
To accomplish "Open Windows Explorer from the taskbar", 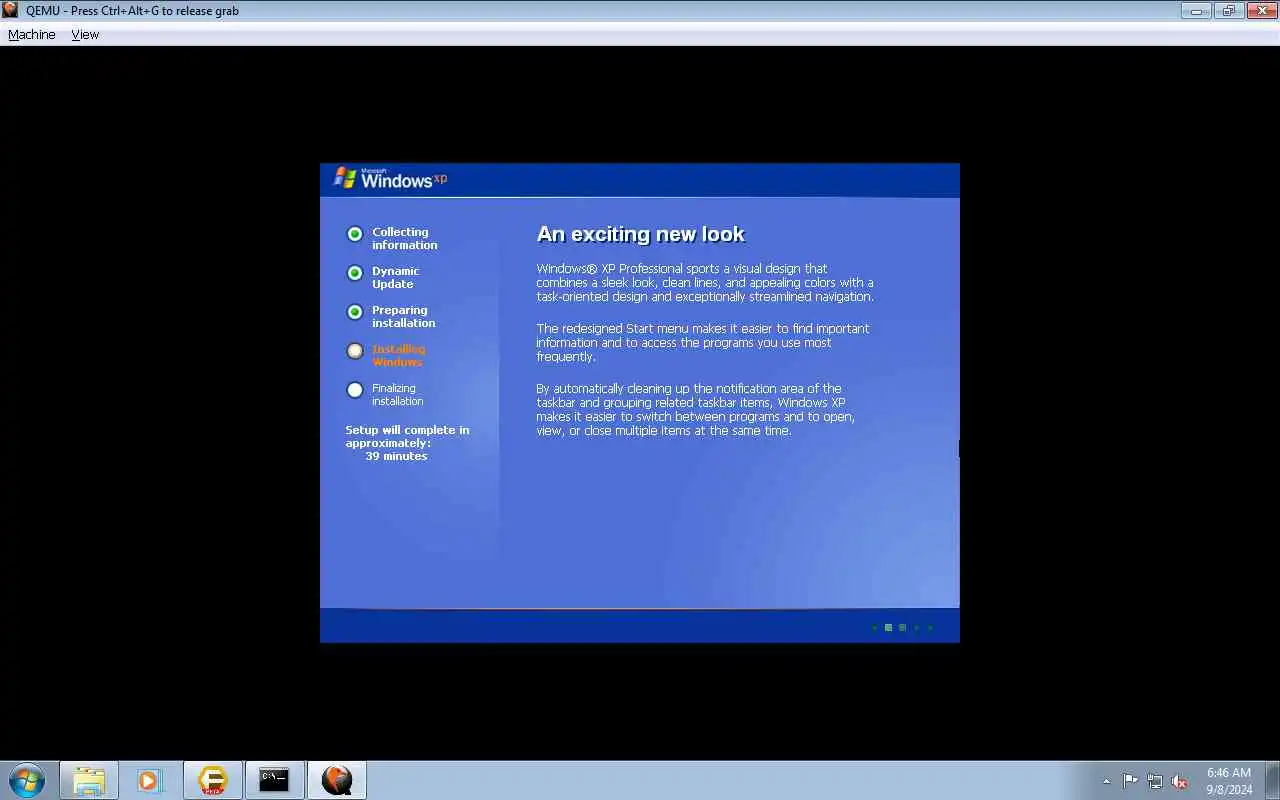I will [x=89, y=780].
